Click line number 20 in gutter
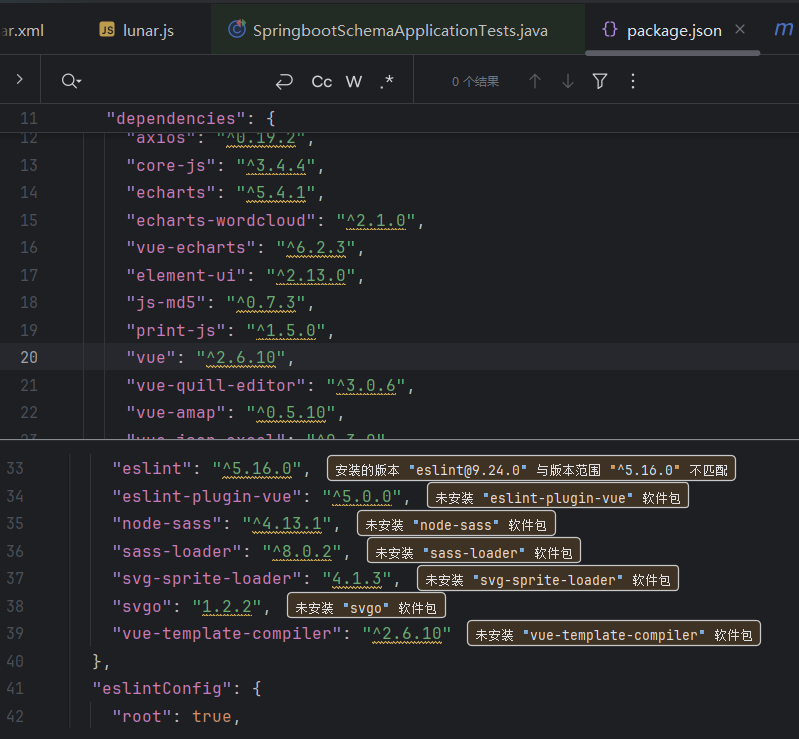Viewport: 799px width, 739px height. [x=29, y=358]
